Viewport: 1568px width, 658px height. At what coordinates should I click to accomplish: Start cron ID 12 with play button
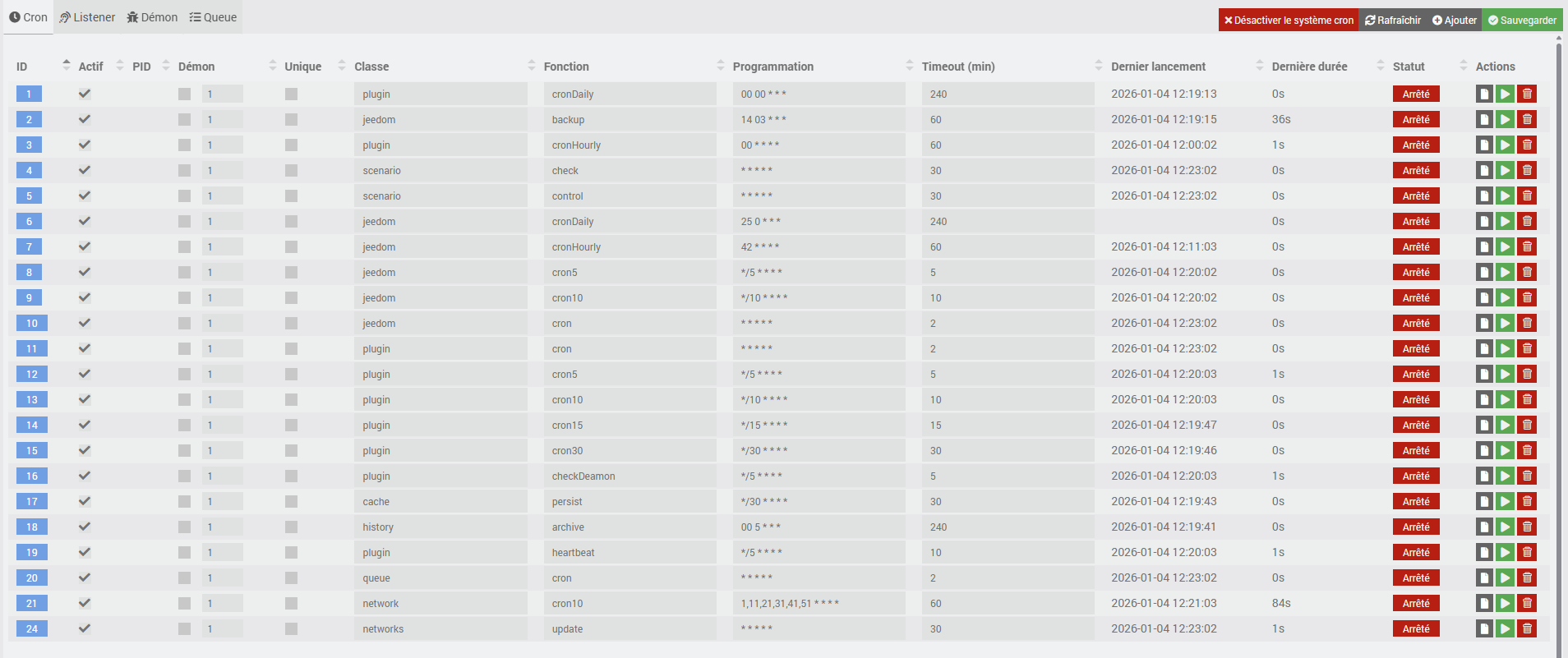[x=1505, y=374]
